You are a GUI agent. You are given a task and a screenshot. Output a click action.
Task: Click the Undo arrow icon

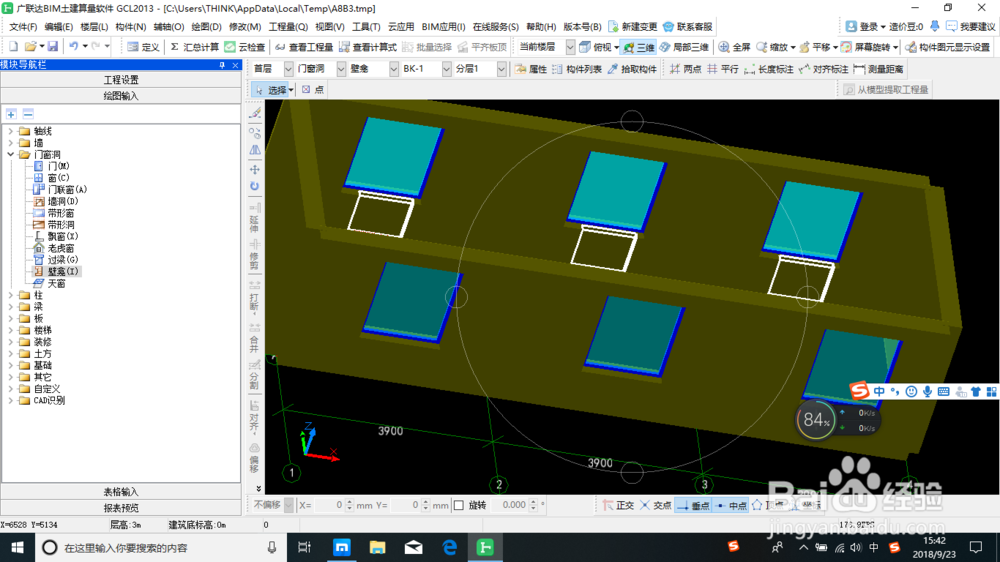(73, 47)
